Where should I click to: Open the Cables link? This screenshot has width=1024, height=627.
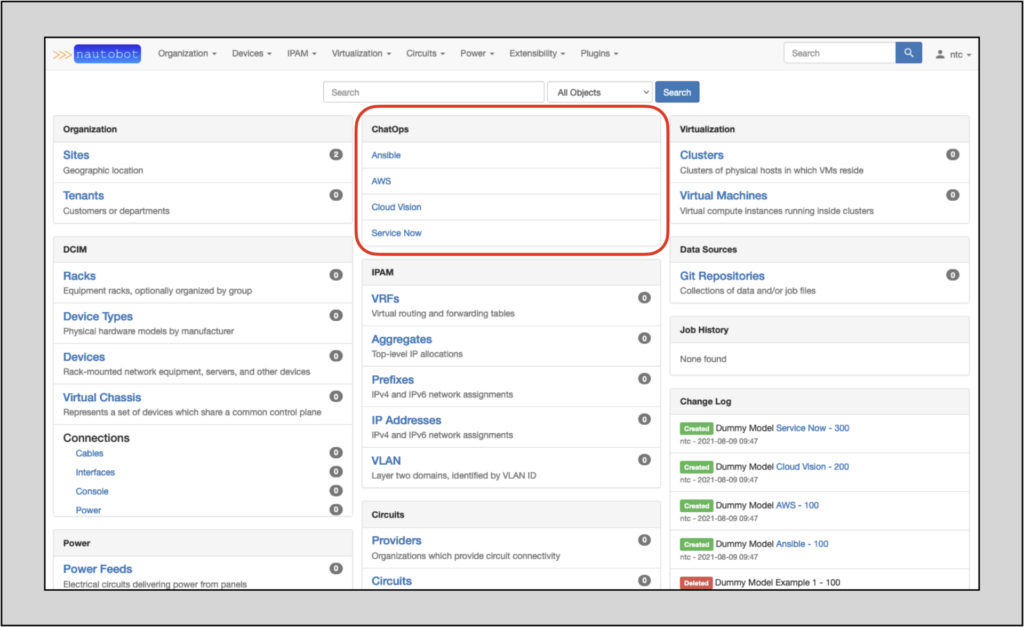[89, 453]
